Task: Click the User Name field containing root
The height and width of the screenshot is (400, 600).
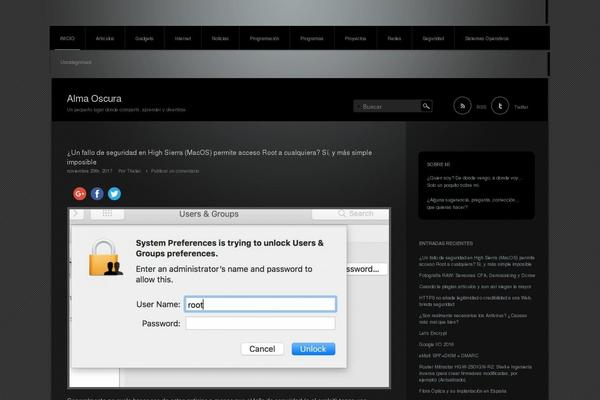Action: point(260,304)
